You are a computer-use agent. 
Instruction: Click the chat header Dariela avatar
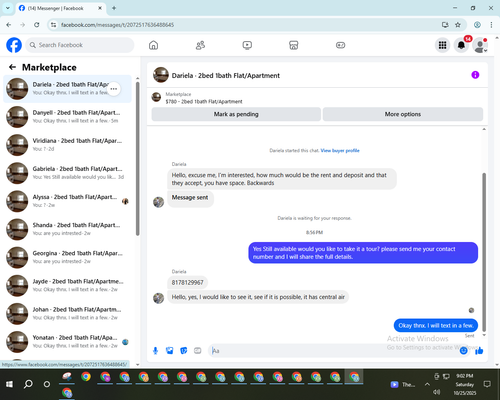(161, 75)
